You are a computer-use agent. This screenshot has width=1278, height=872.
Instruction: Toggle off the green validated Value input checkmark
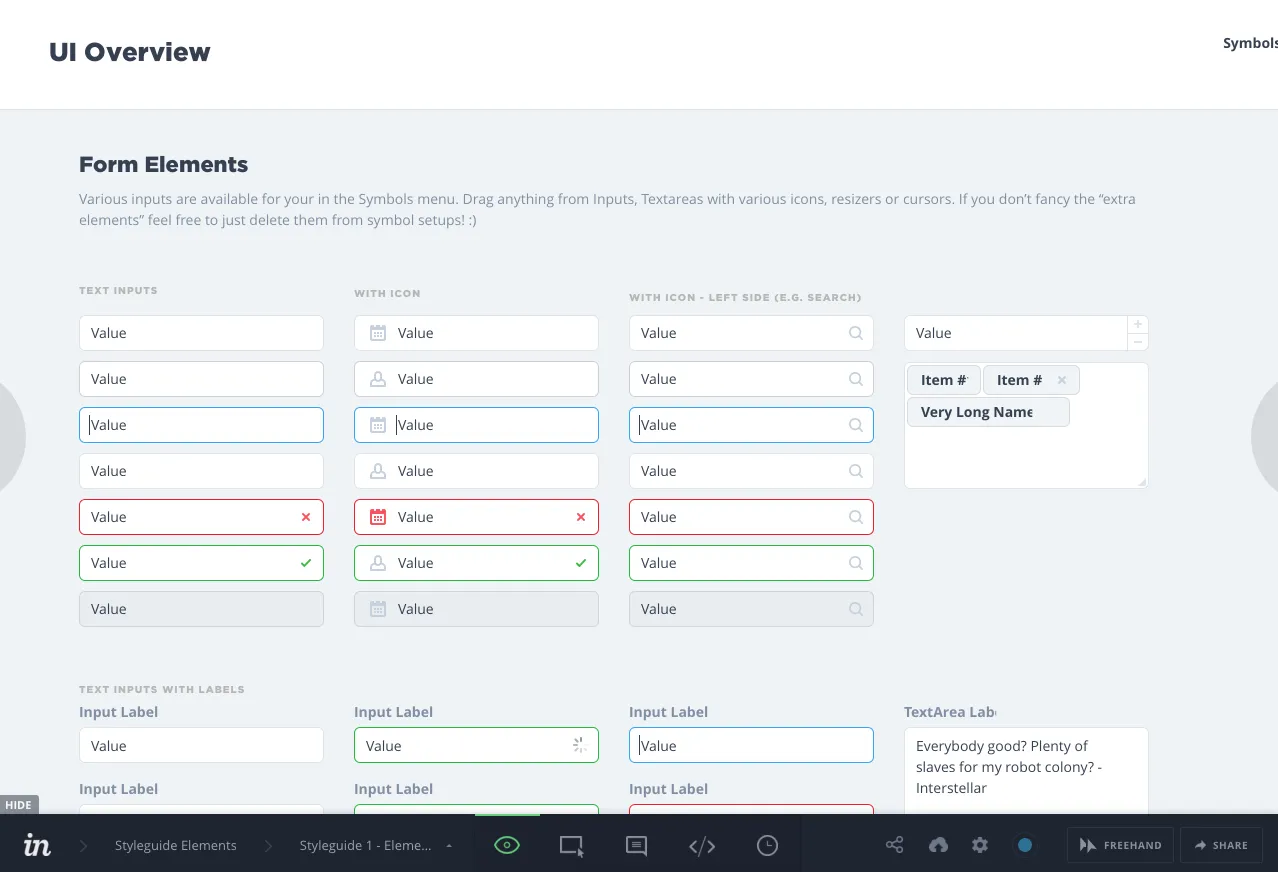(305, 562)
